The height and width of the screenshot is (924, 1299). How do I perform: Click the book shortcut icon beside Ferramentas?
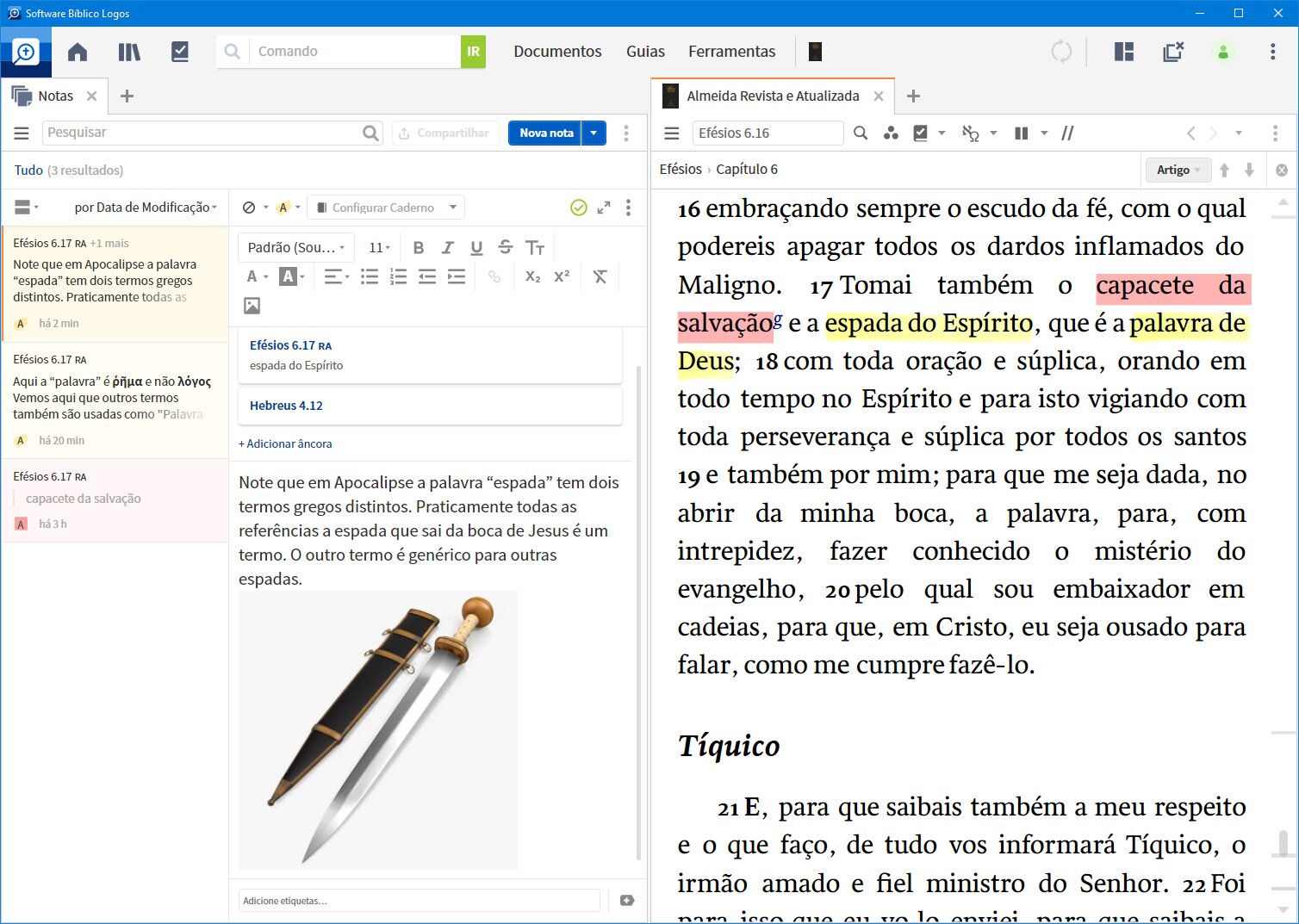click(815, 52)
